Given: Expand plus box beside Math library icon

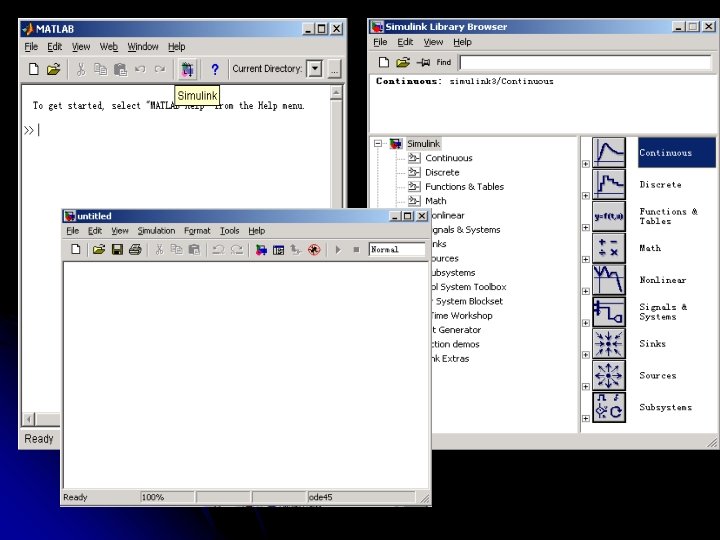Looking at the screenshot, I should tap(585, 259).
